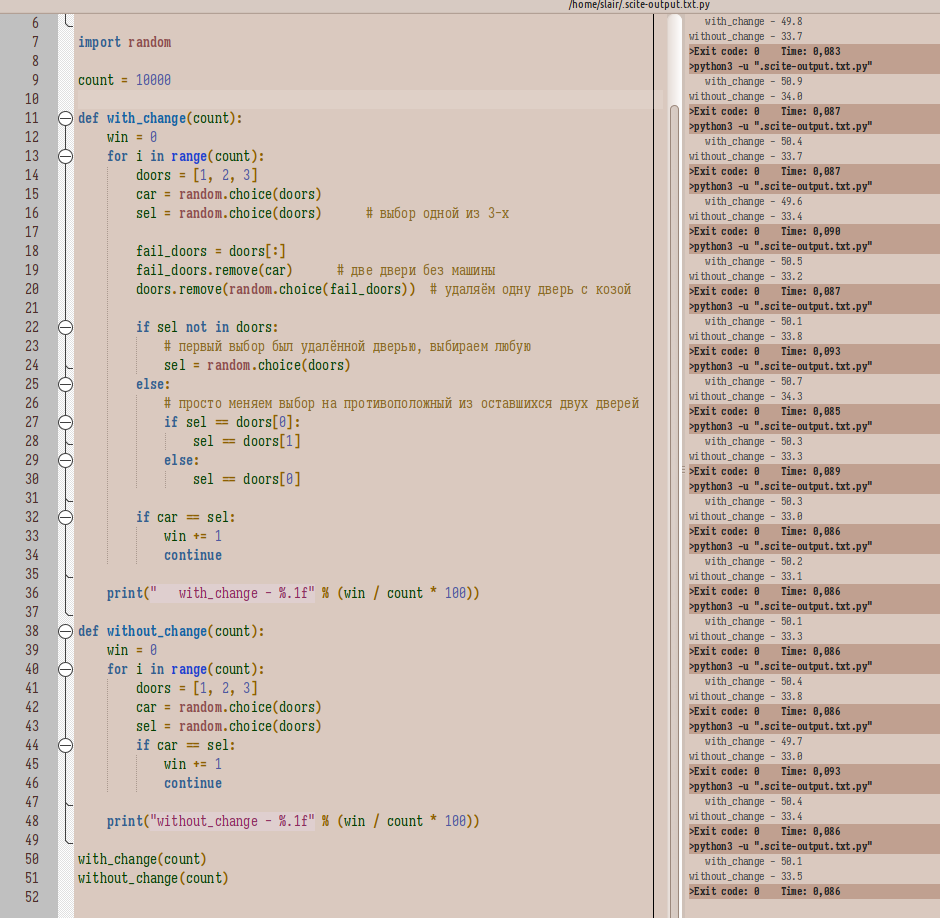Viewport: 940px width, 918px height.
Task: Click the with_change(count) call on line 50
Action: pyautogui.click(x=142, y=859)
